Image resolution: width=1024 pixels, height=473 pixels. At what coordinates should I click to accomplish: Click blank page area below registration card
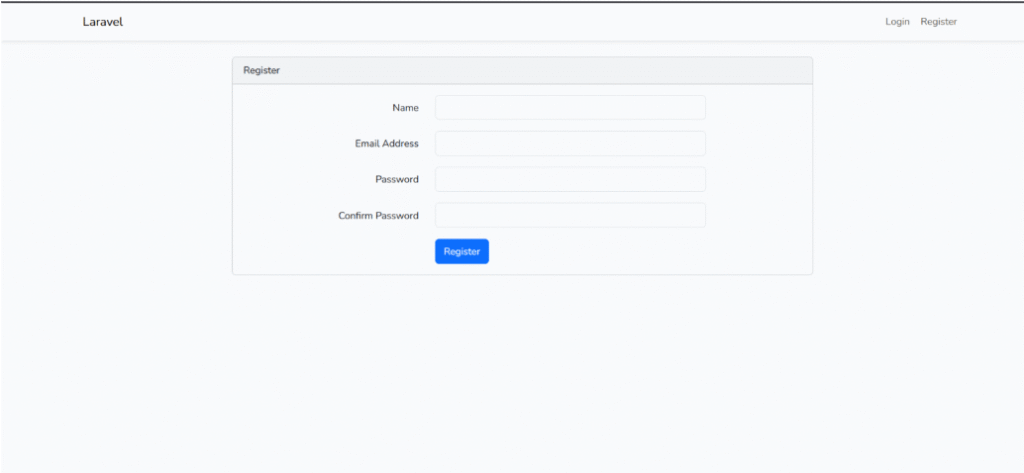520,370
